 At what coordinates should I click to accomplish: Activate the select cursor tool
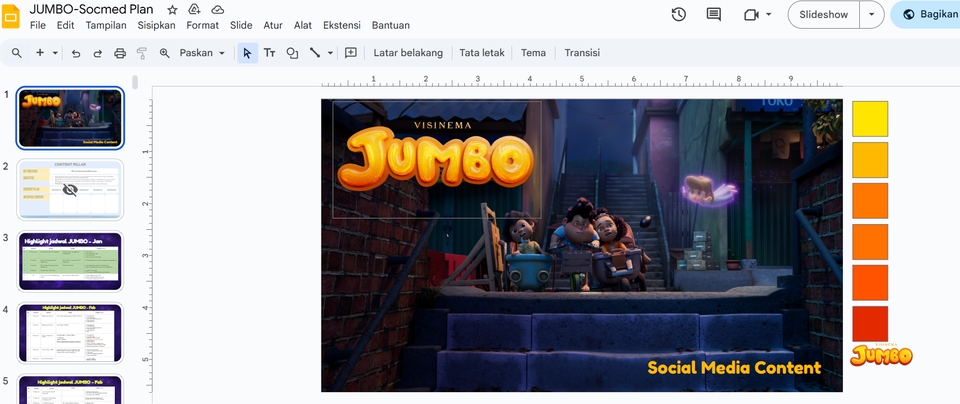pyautogui.click(x=247, y=53)
